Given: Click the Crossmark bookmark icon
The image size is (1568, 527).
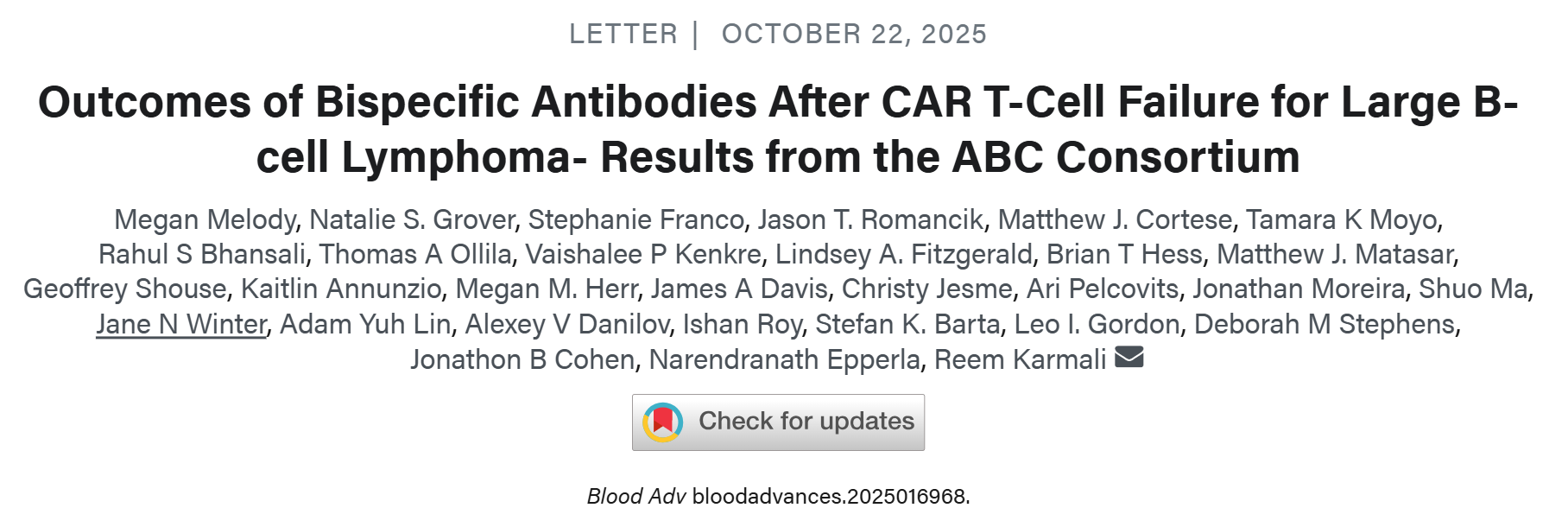Looking at the screenshot, I should point(663,422).
